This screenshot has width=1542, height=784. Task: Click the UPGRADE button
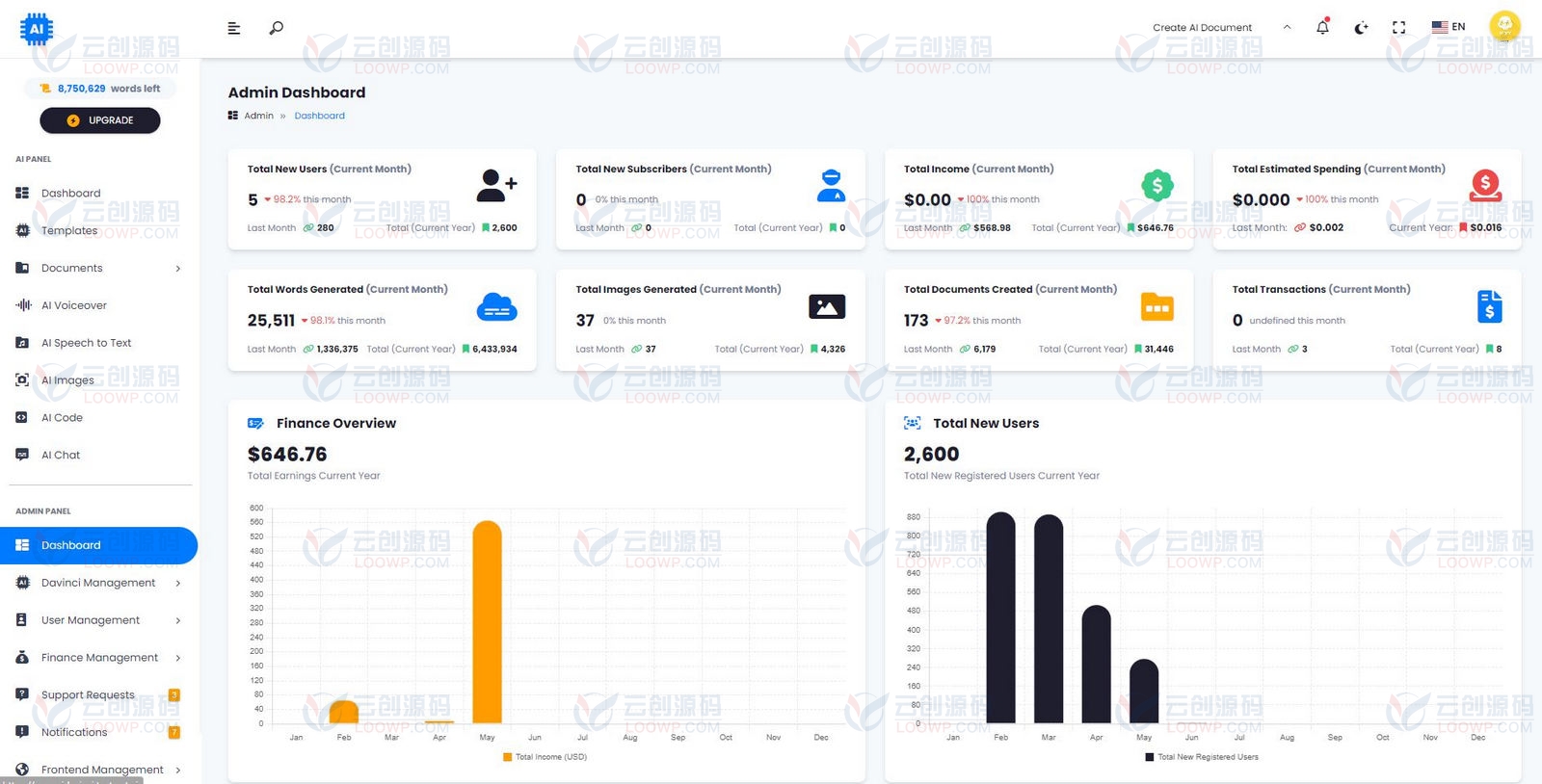(100, 120)
